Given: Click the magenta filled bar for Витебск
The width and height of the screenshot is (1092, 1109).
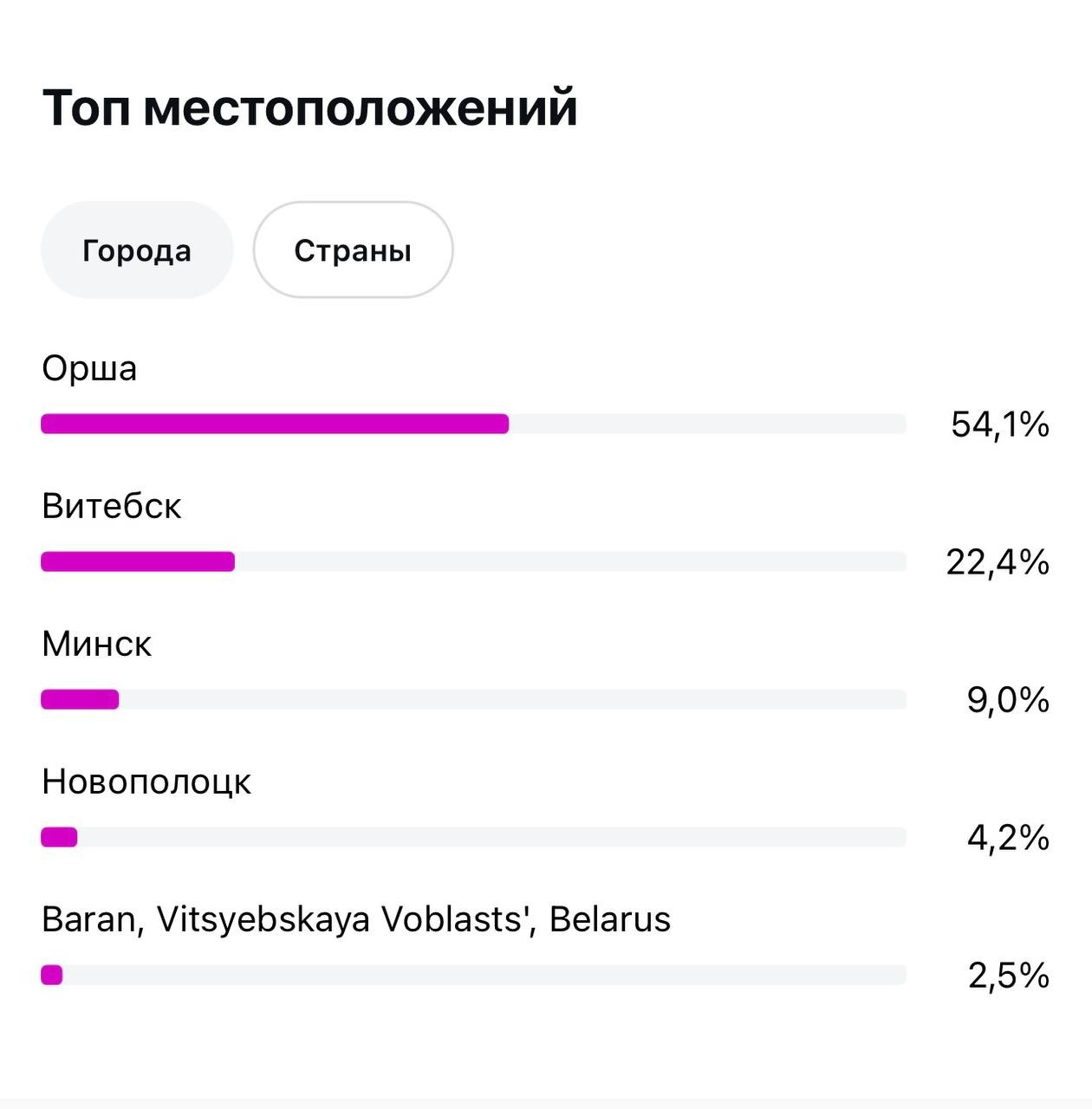Looking at the screenshot, I should pyautogui.click(x=138, y=561).
